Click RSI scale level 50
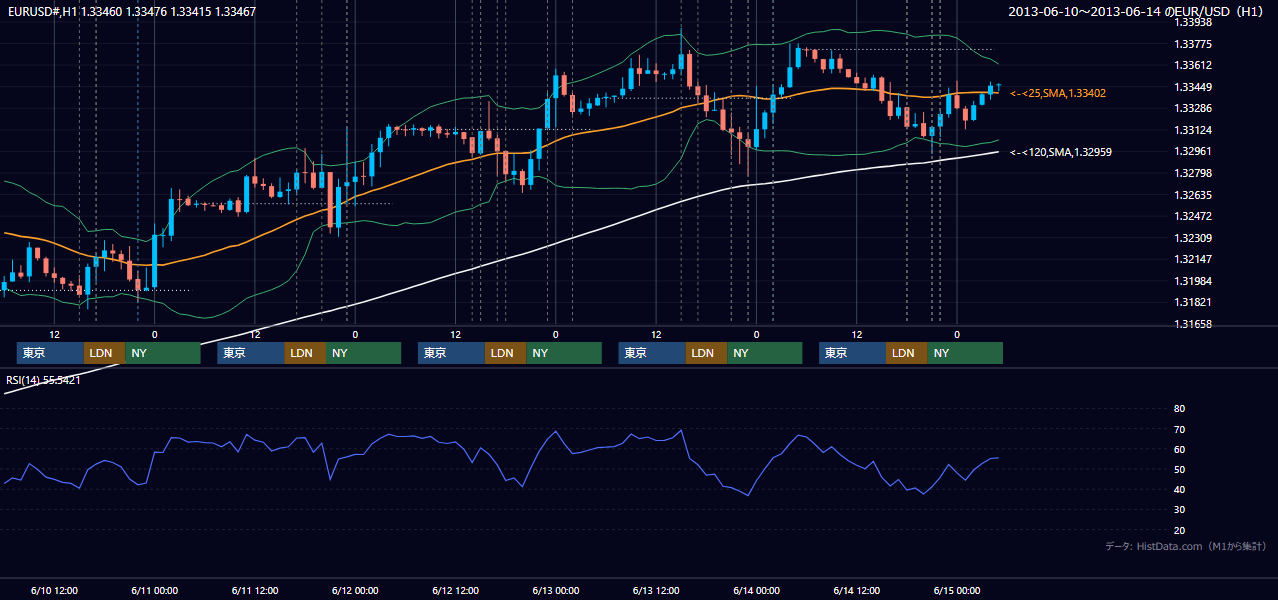1278x600 pixels. pos(1179,469)
